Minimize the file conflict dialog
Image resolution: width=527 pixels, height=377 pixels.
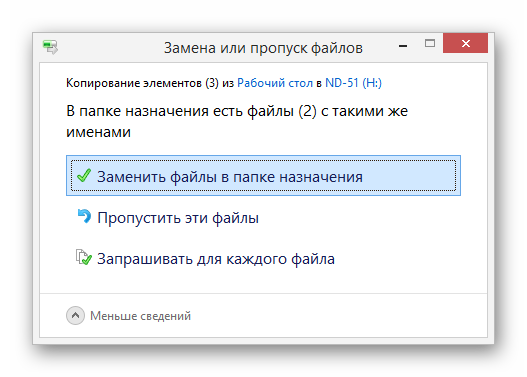[x=403, y=46]
